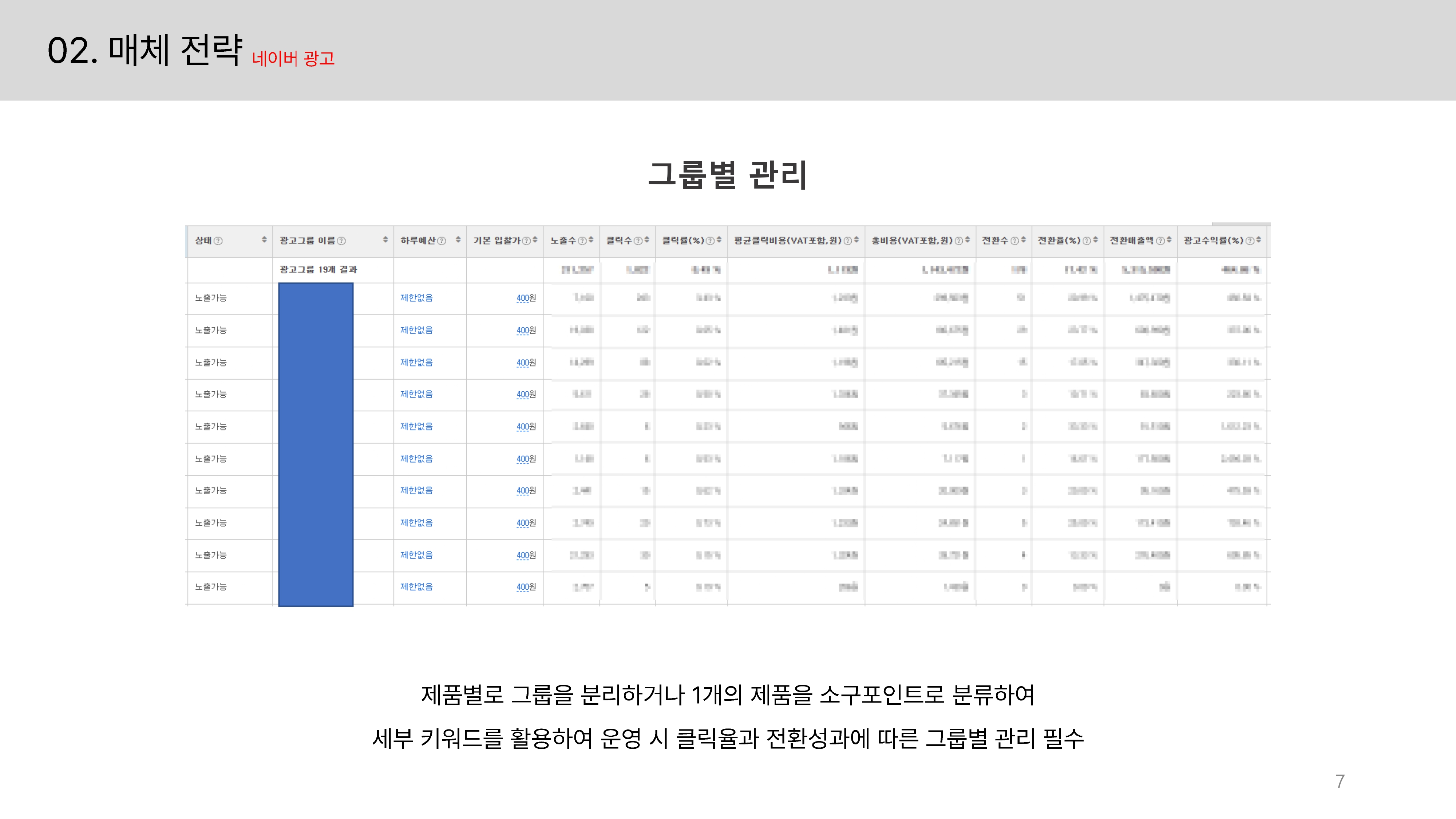This screenshot has height=819, width=1456.
Task: Sort table by 상태 column arrows
Action: coord(264,240)
